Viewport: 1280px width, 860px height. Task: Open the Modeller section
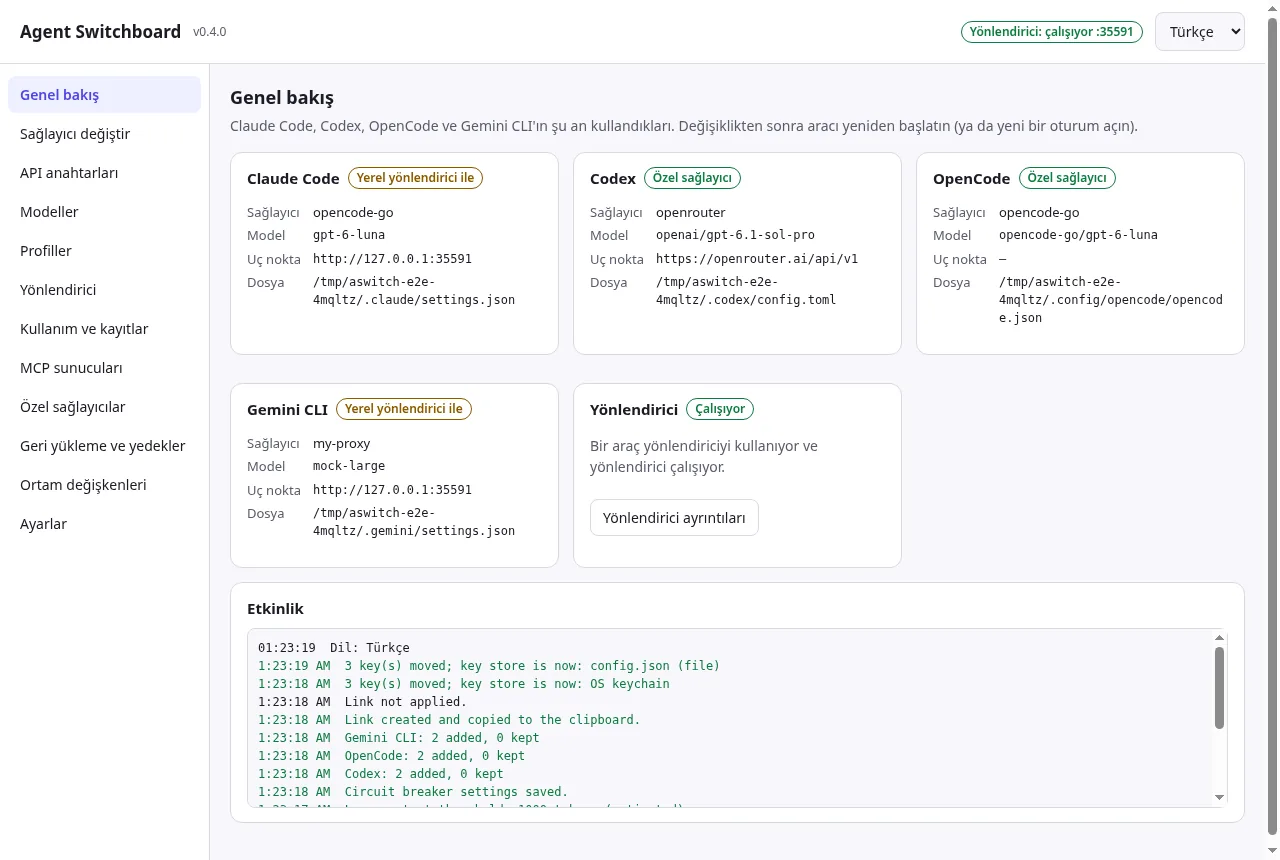tap(104, 212)
